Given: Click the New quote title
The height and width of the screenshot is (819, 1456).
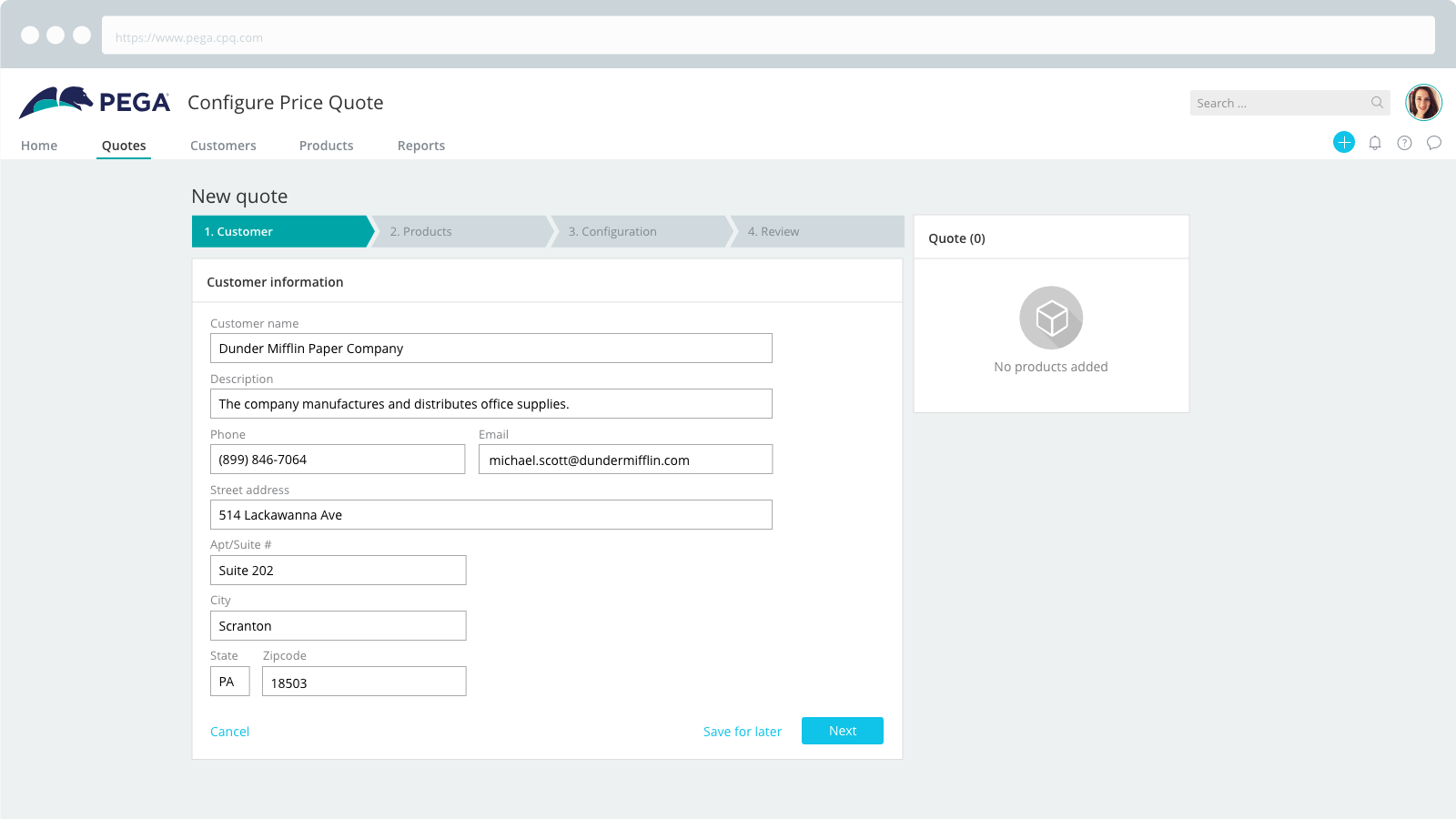Looking at the screenshot, I should click(239, 197).
